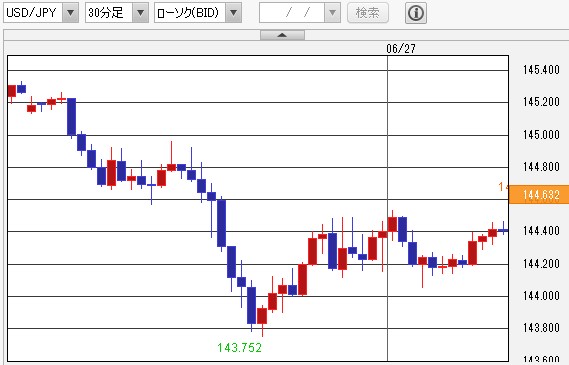Viewport: 569px width, 365px height.
Task: Click the large blue candle dropping from 145.200
Action: [x=71, y=117]
